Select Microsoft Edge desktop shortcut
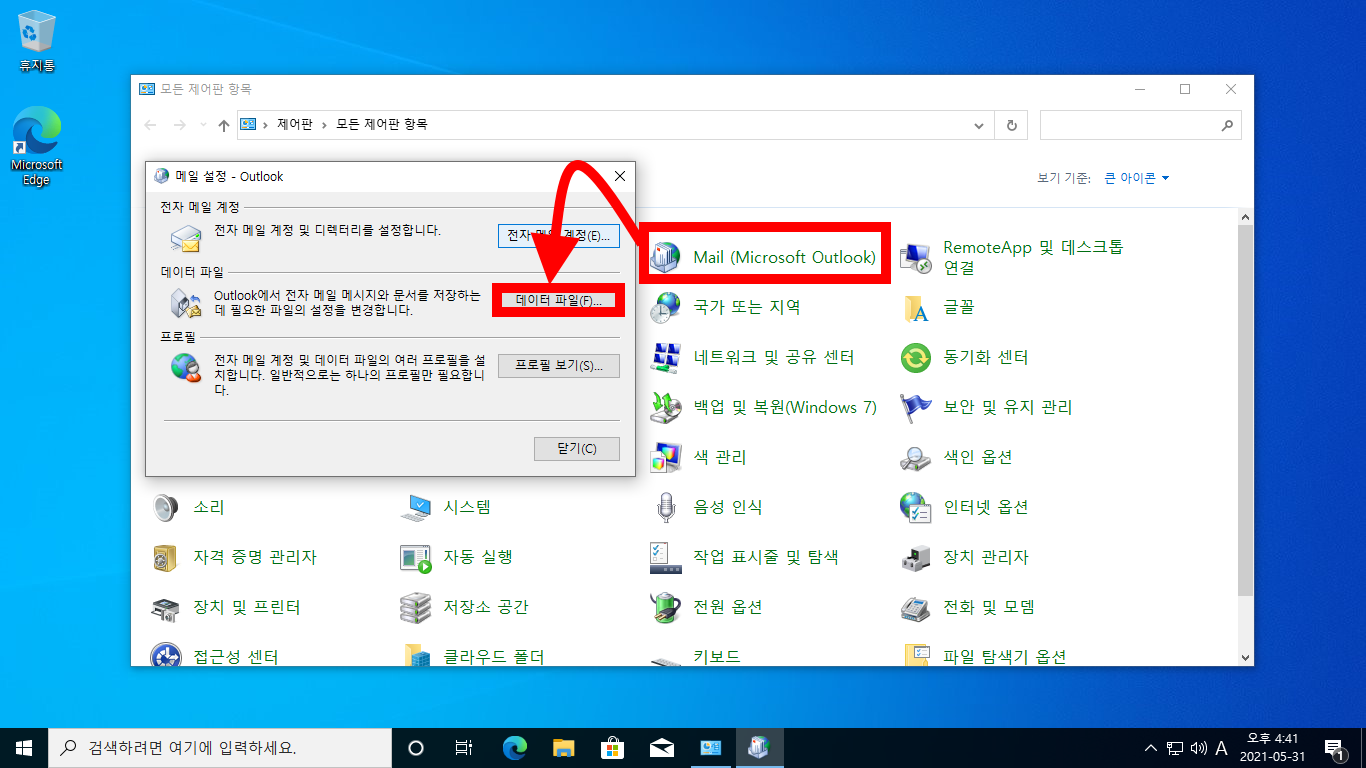The height and width of the screenshot is (768, 1366). (37, 148)
